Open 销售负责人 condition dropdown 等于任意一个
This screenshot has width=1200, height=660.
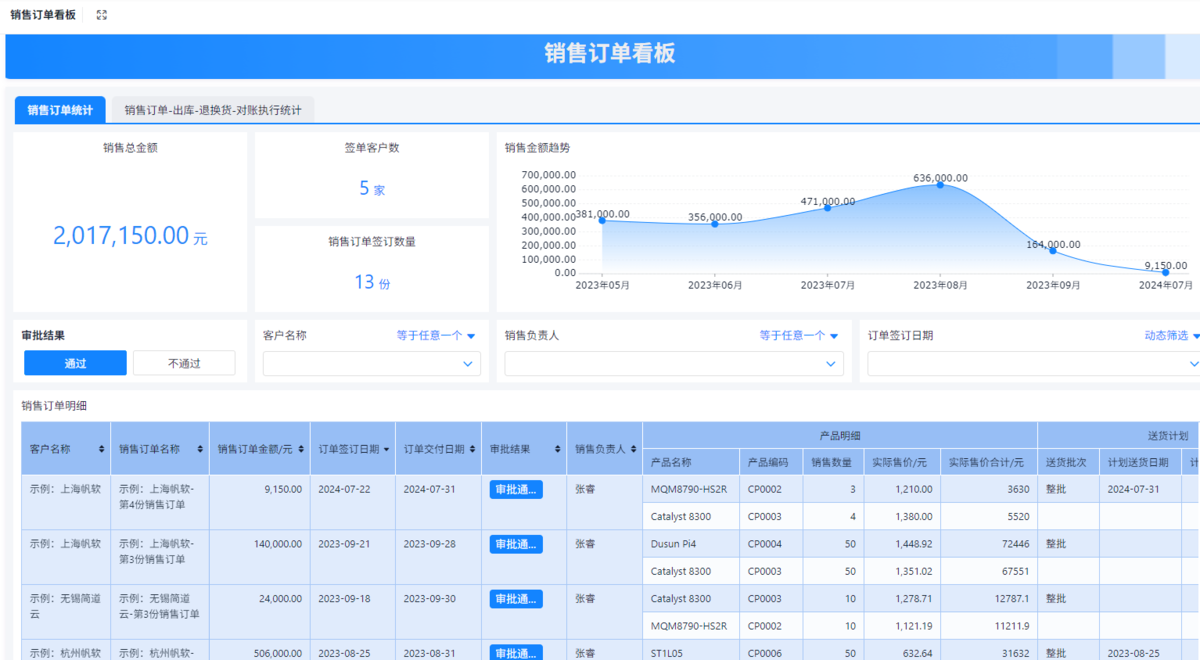click(798, 336)
